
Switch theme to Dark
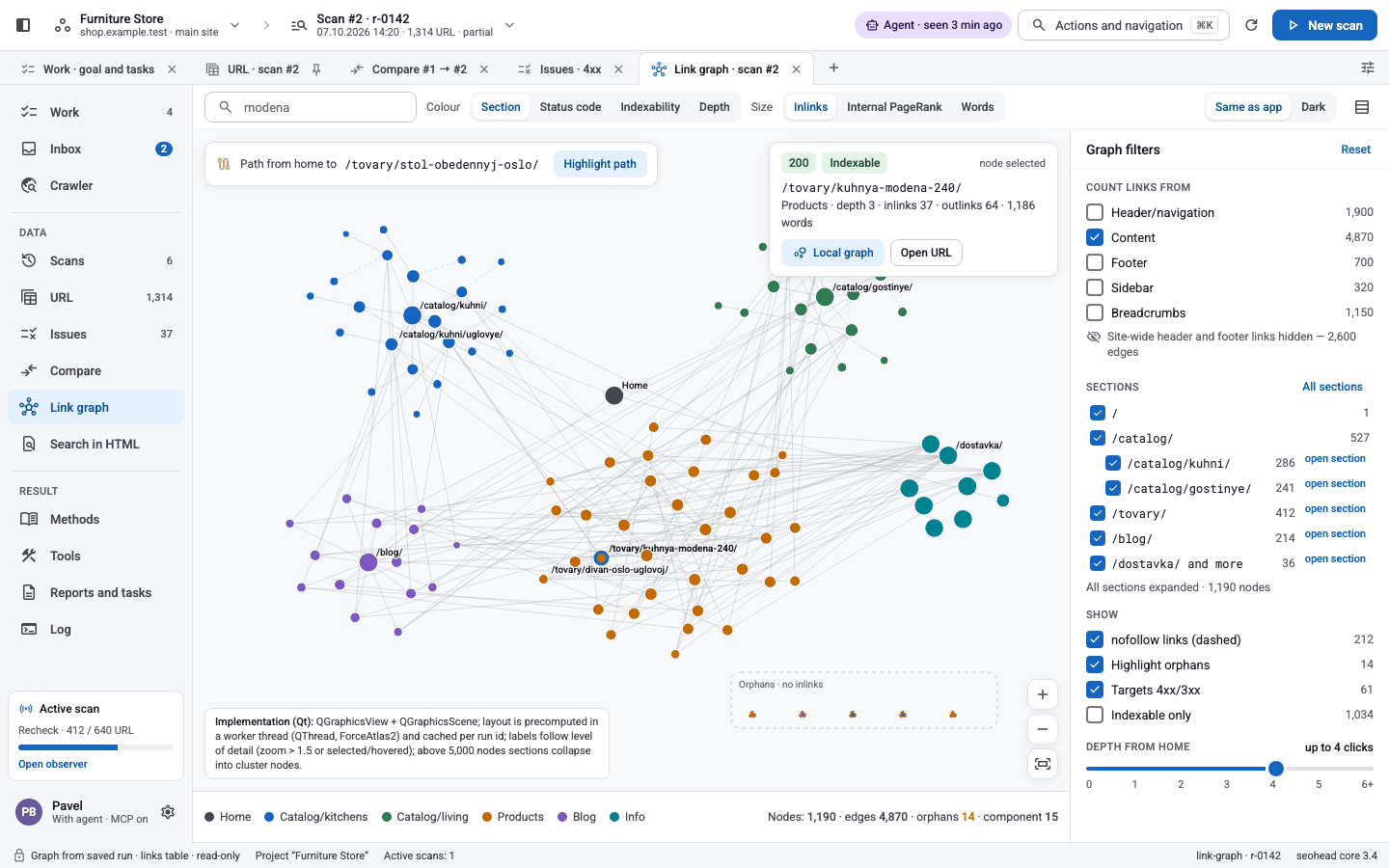[x=1313, y=107]
